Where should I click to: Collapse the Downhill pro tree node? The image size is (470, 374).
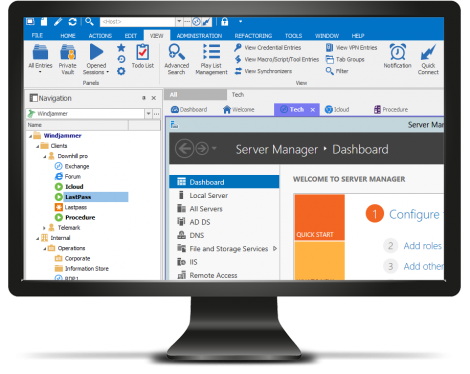[44, 156]
